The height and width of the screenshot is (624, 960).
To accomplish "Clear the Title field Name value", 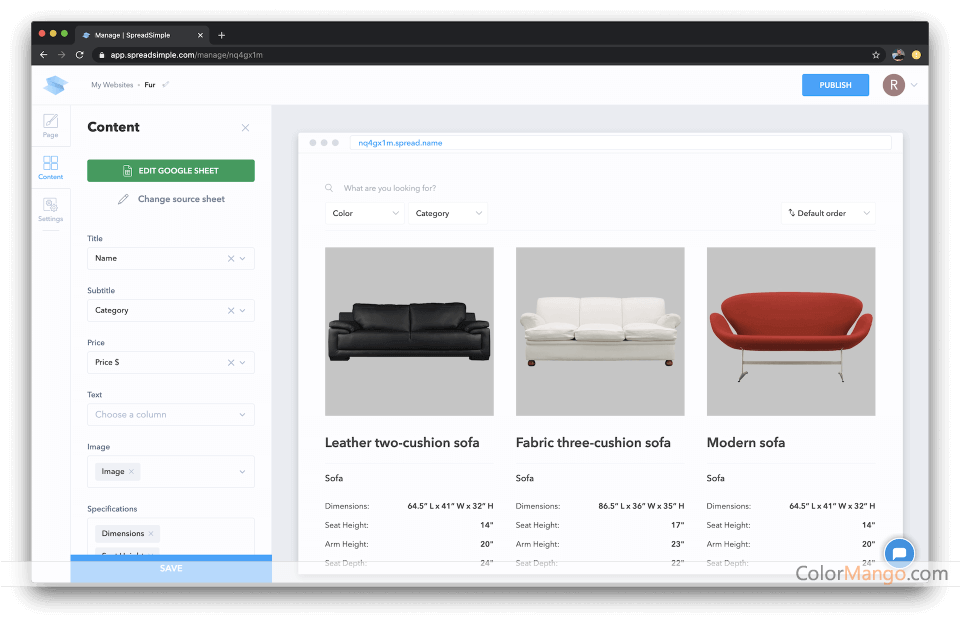I will pyautogui.click(x=231, y=258).
